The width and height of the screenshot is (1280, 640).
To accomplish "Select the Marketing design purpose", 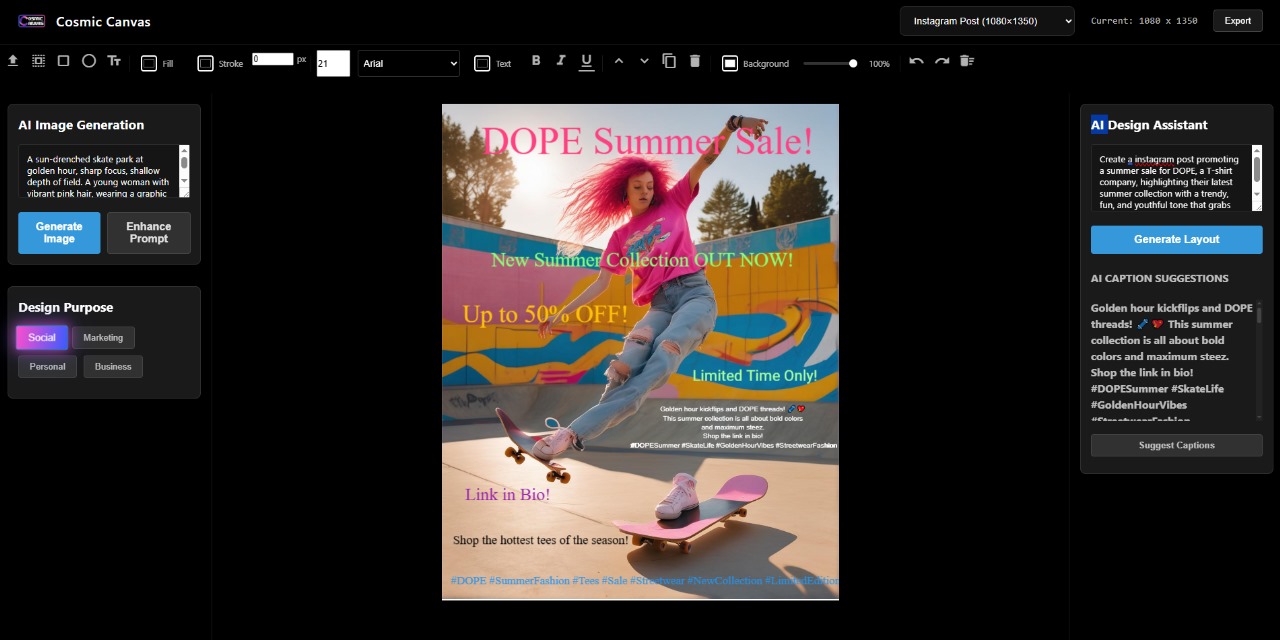I will click(103, 338).
